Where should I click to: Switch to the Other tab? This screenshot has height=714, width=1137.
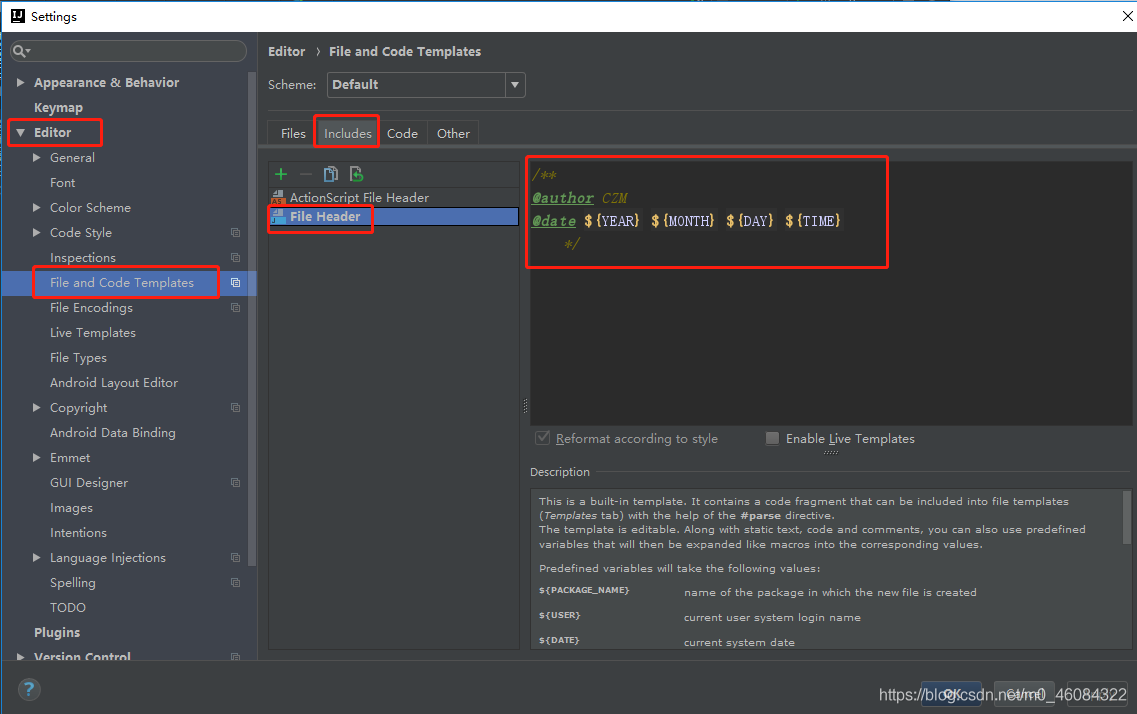point(453,133)
